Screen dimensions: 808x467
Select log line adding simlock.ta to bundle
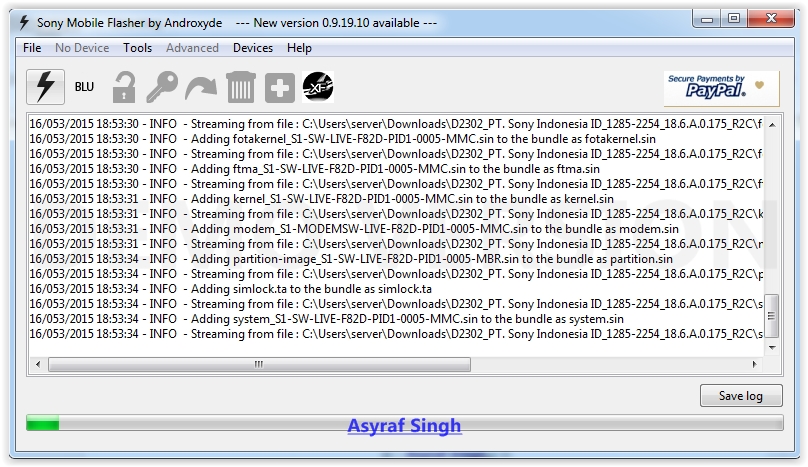230,289
